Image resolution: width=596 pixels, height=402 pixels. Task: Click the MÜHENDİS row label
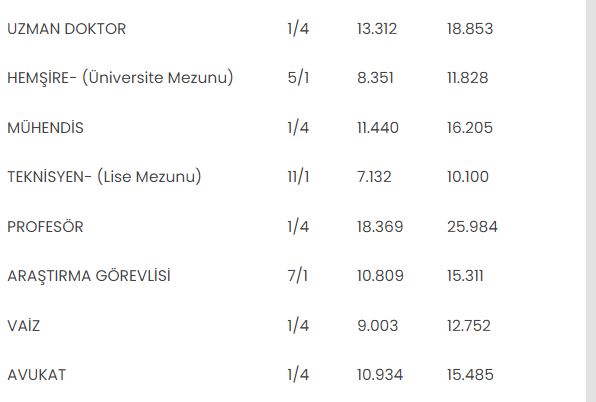click(x=45, y=128)
